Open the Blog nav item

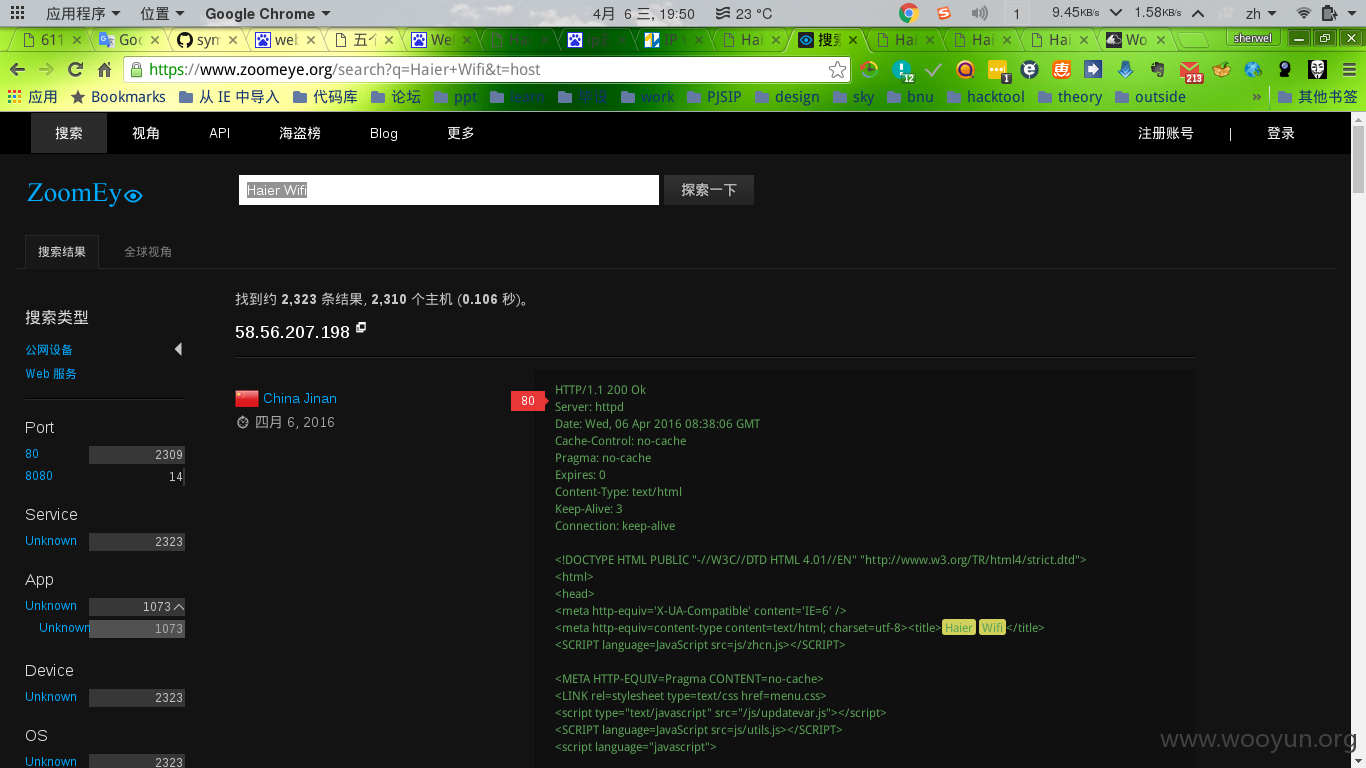click(x=384, y=133)
